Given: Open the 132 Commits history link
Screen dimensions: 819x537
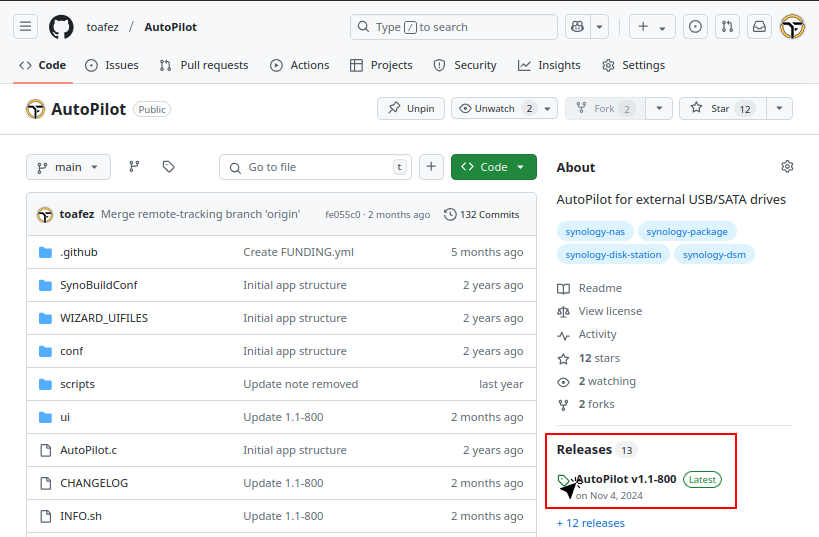Looking at the screenshot, I should coord(482,215).
